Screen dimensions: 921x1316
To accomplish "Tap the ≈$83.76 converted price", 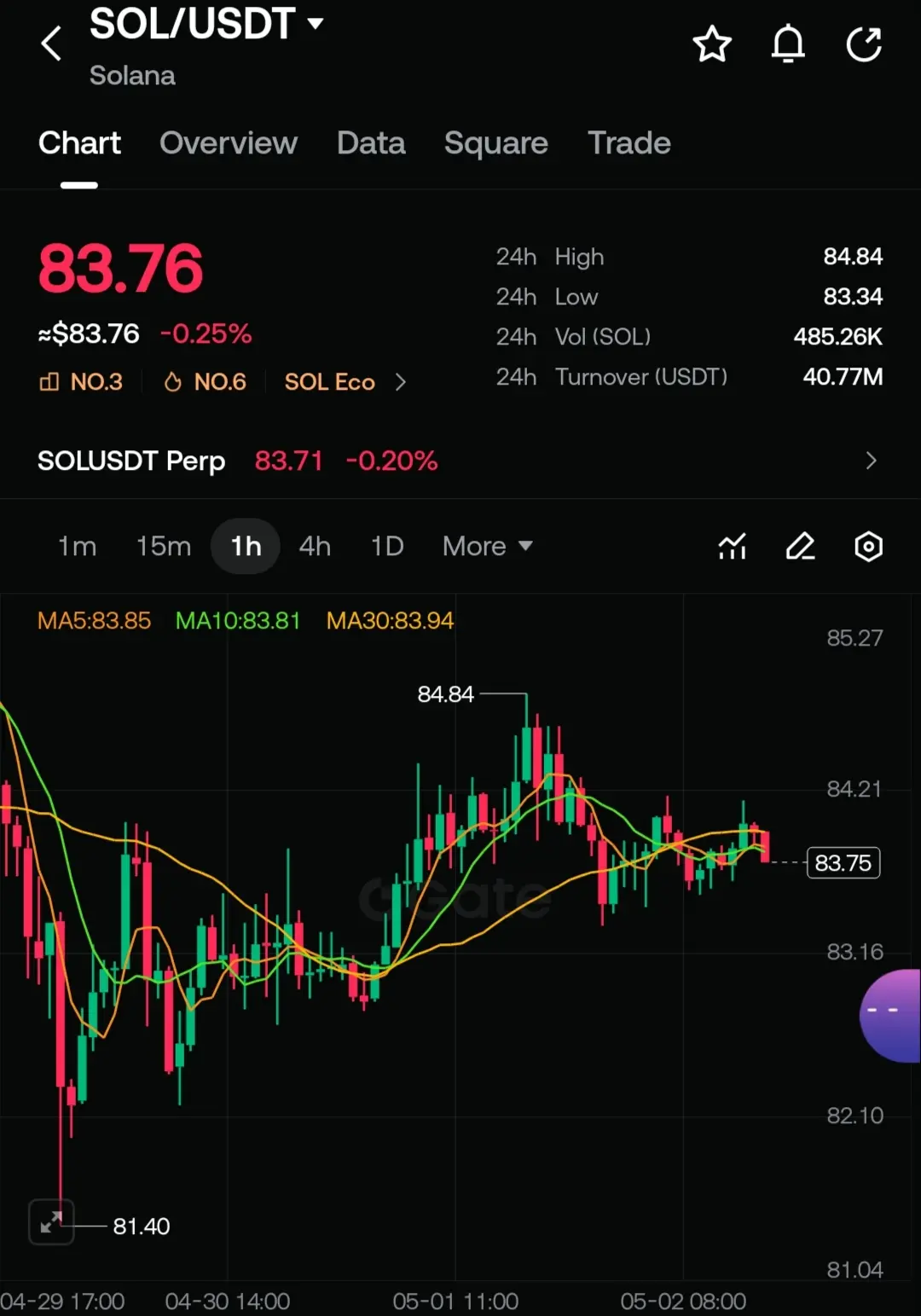I will 89,333.
